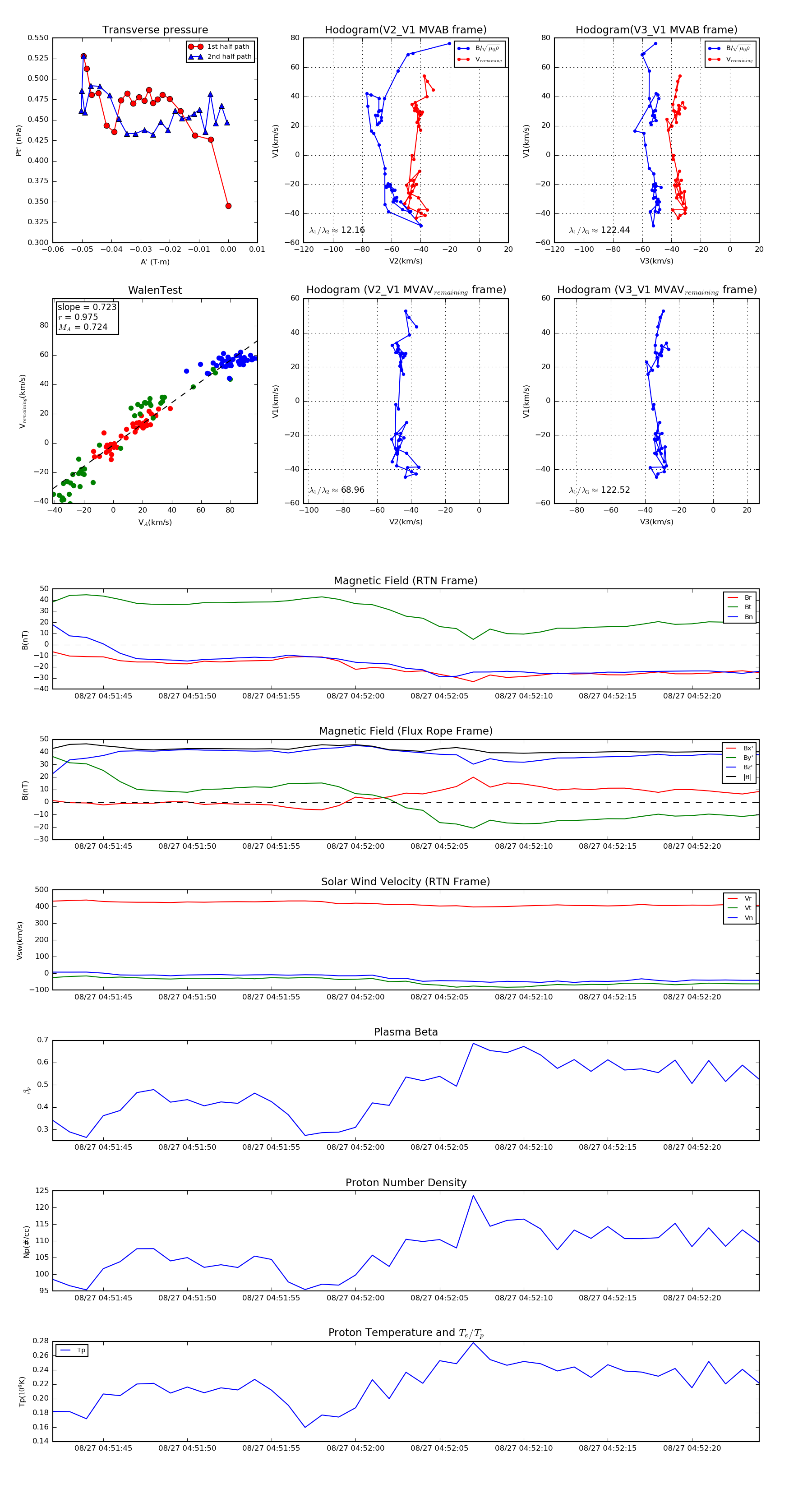Screen dimensions: 812x1489
Task: Click the 'Hodogram(V3_V1 MVAB frame)' title
Action: (x=656, y=30)
